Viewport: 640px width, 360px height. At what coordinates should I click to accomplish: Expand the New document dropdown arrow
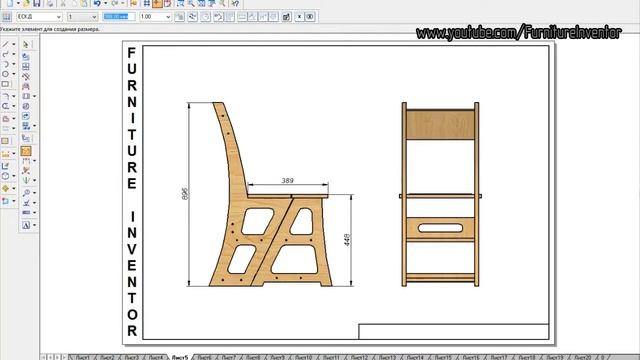point(18,3)
